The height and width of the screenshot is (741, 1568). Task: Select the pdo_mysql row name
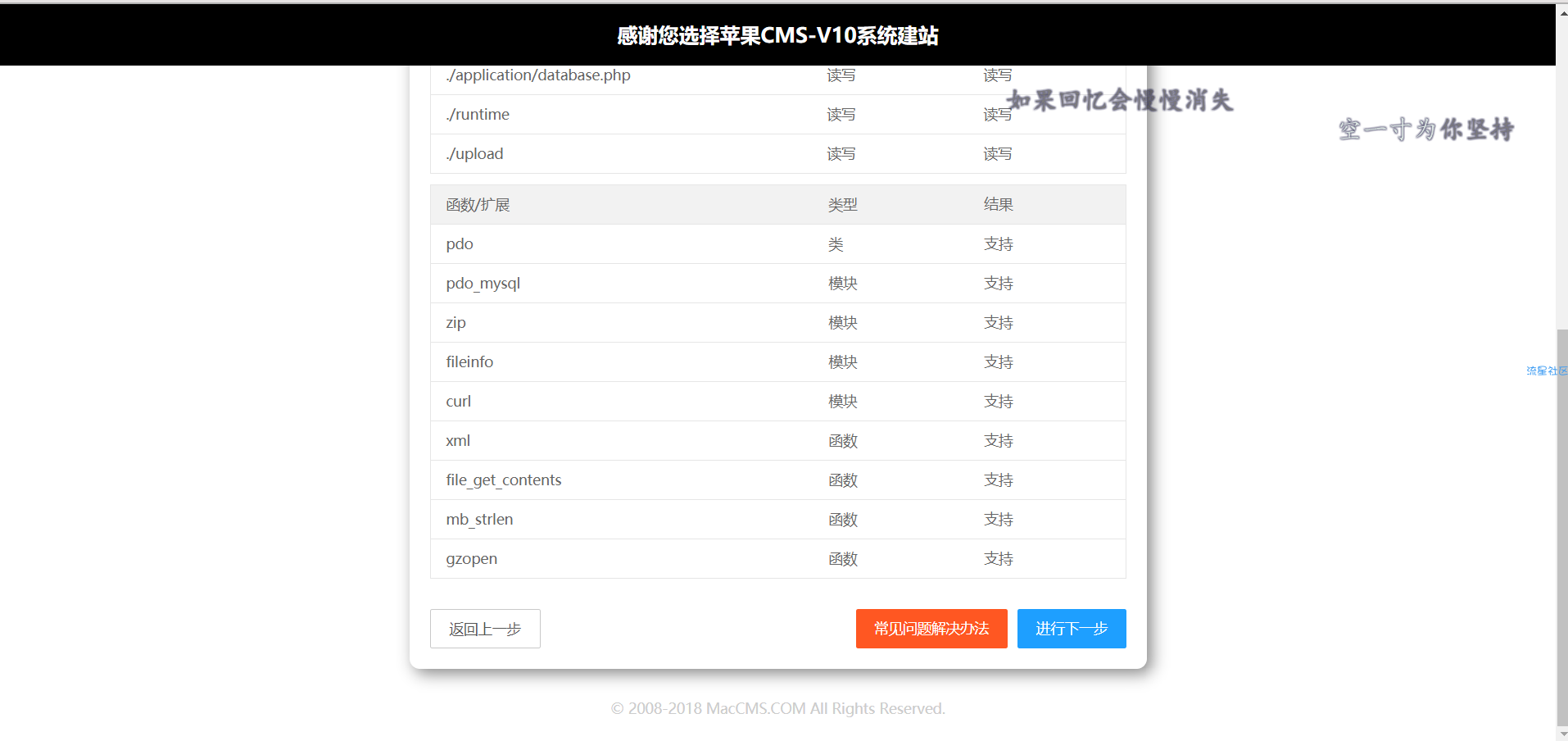click(x=483, y=283)
